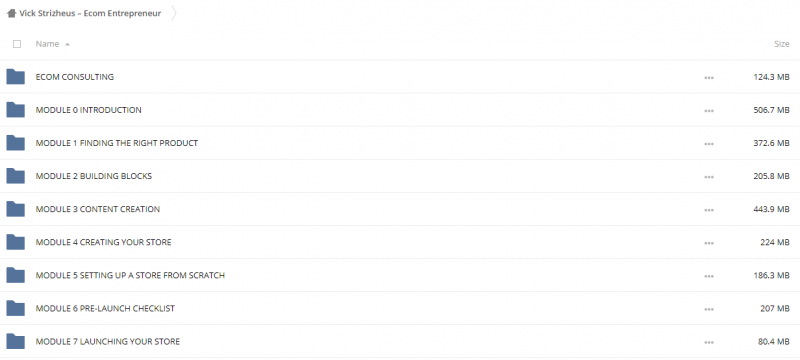
Task: Click MODULE 7 LAUNCHING YOUR STORE folder icon
Action: (15, 341)
